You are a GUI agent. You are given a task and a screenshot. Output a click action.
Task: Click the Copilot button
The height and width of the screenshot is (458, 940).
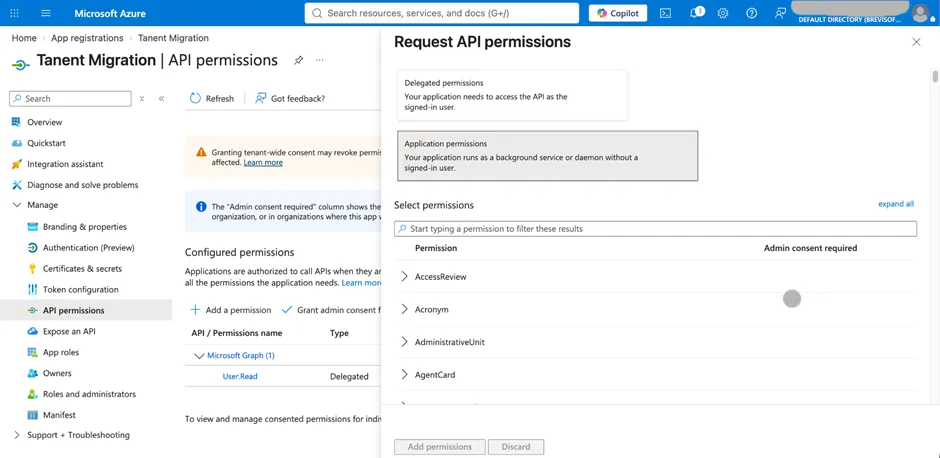tap(618, 13)
